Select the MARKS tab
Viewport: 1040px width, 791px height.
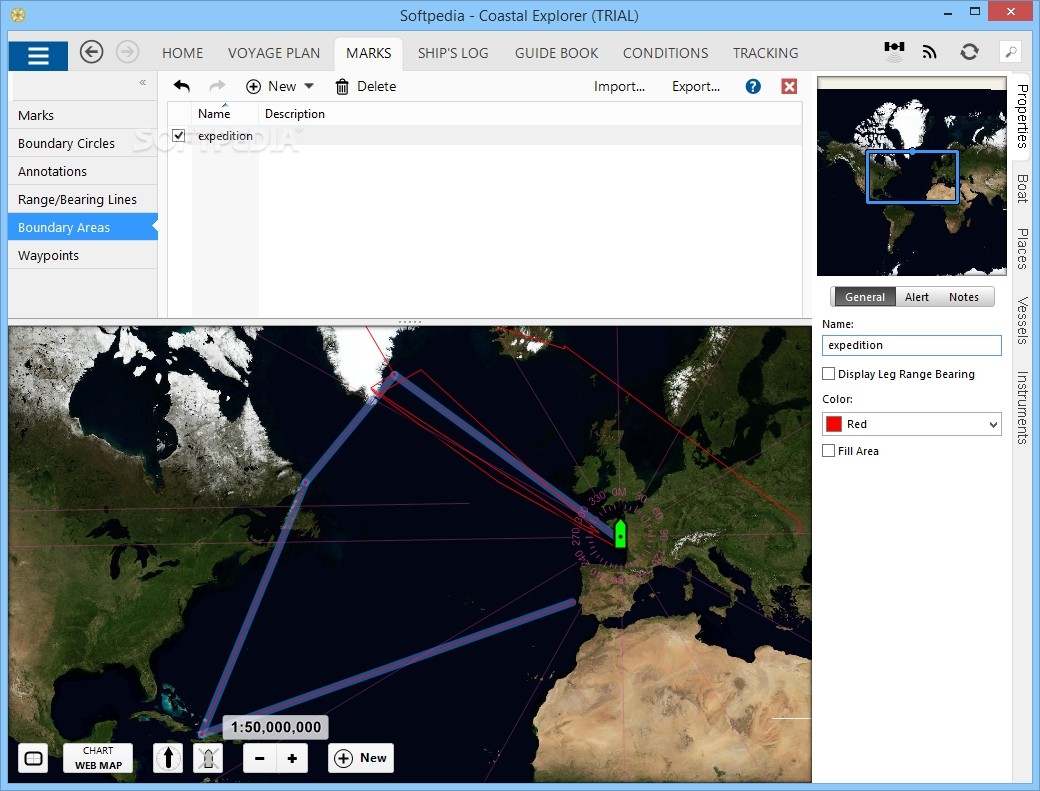click(x=369, y=53)
